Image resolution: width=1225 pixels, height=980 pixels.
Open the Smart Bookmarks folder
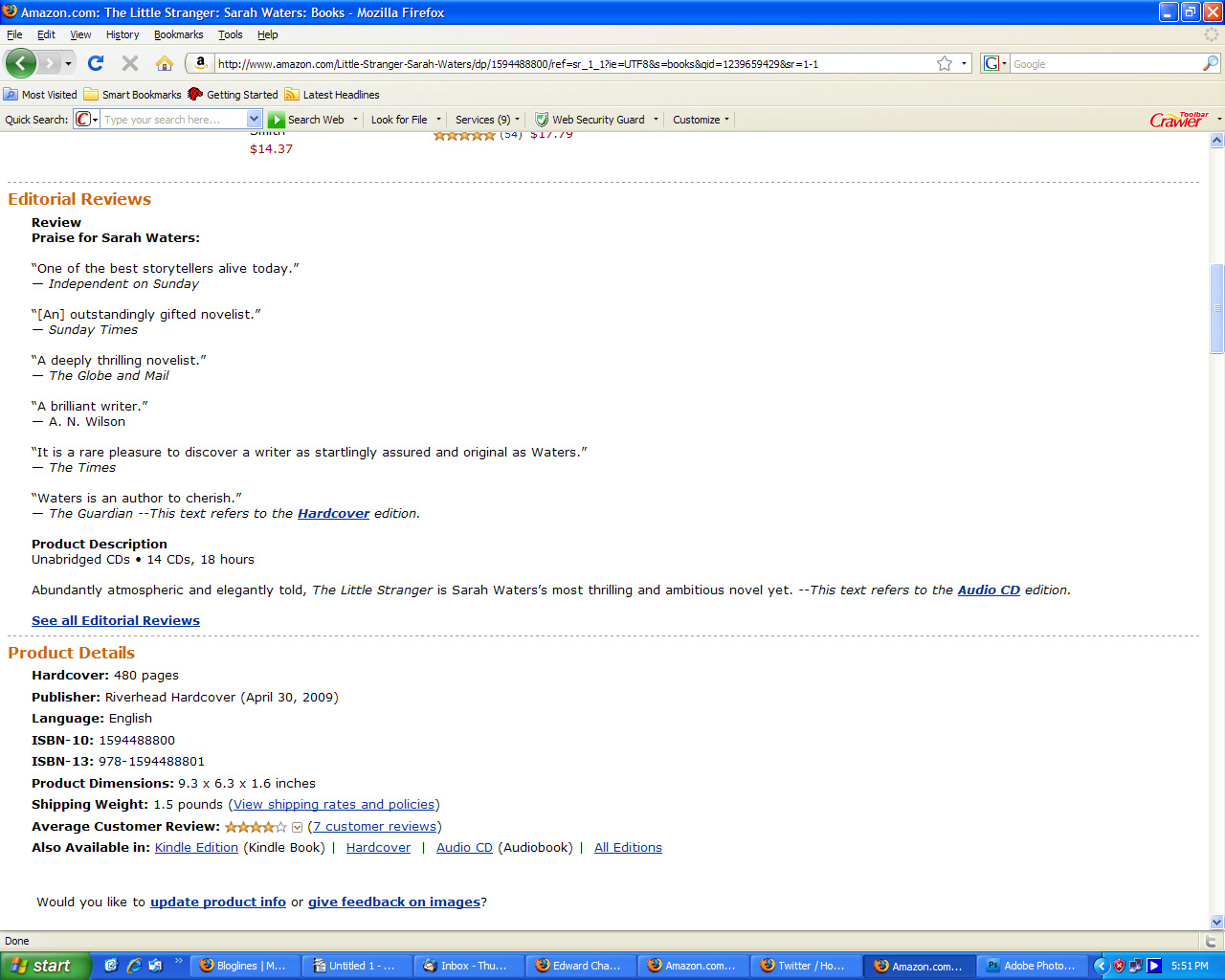coord(132,95)
